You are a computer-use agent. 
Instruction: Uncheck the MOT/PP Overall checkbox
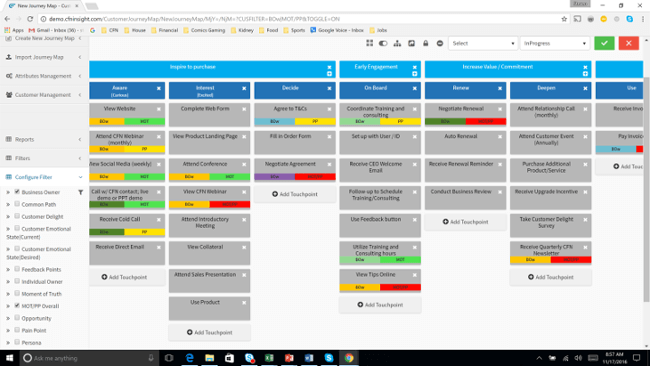tap(17, 305)
